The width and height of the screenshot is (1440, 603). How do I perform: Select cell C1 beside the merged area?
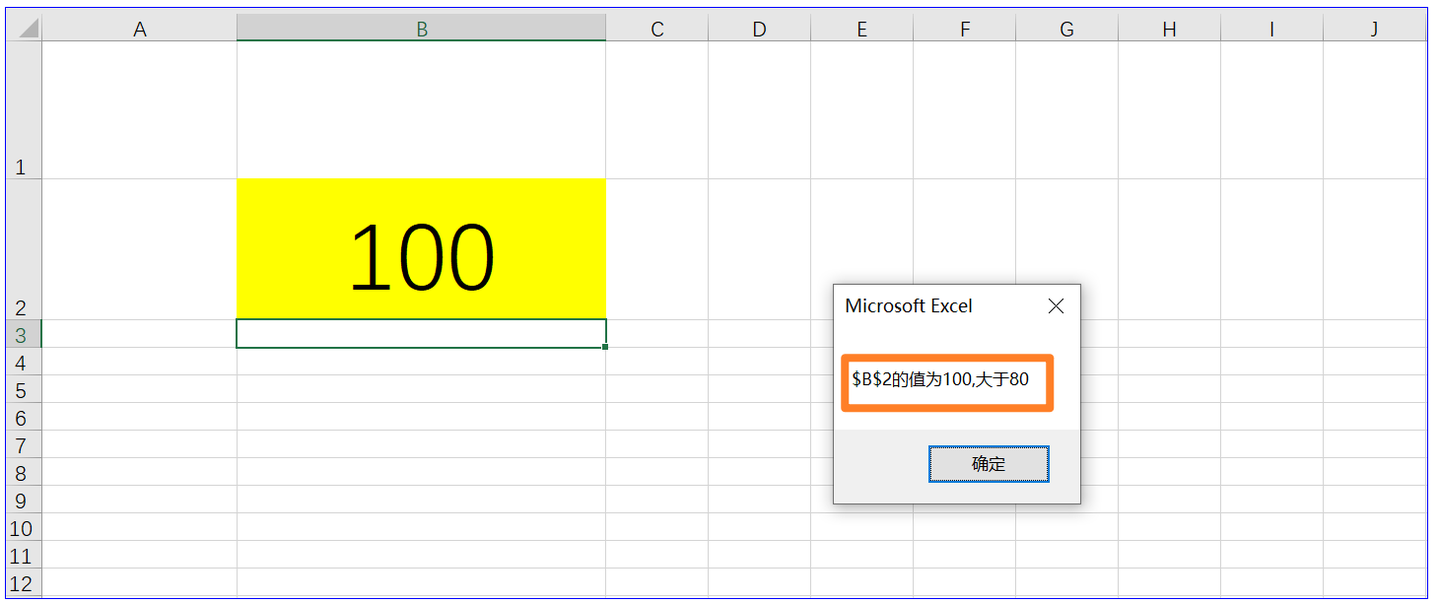(657, 110)
